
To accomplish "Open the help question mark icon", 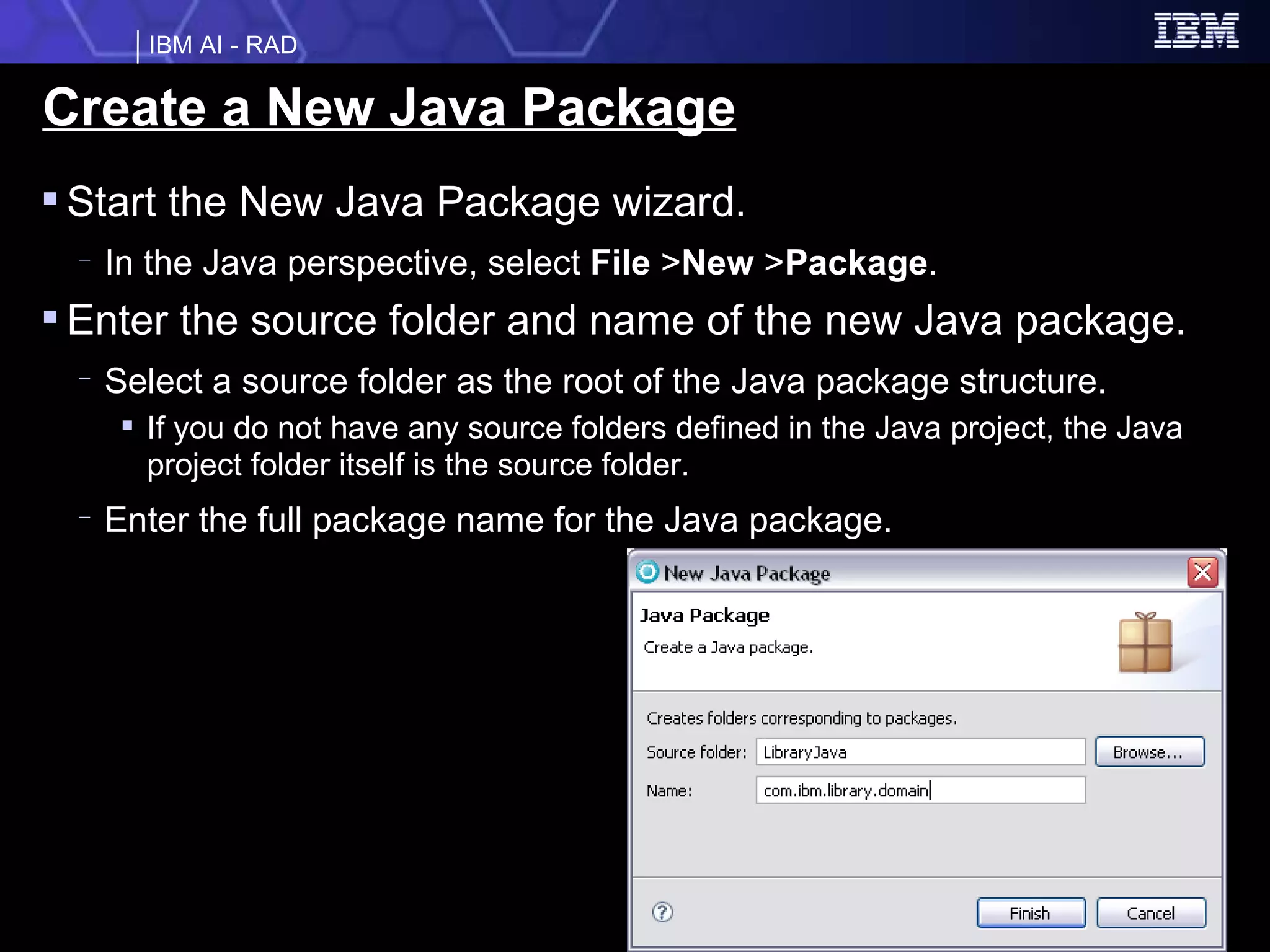I will click(662, 912).
